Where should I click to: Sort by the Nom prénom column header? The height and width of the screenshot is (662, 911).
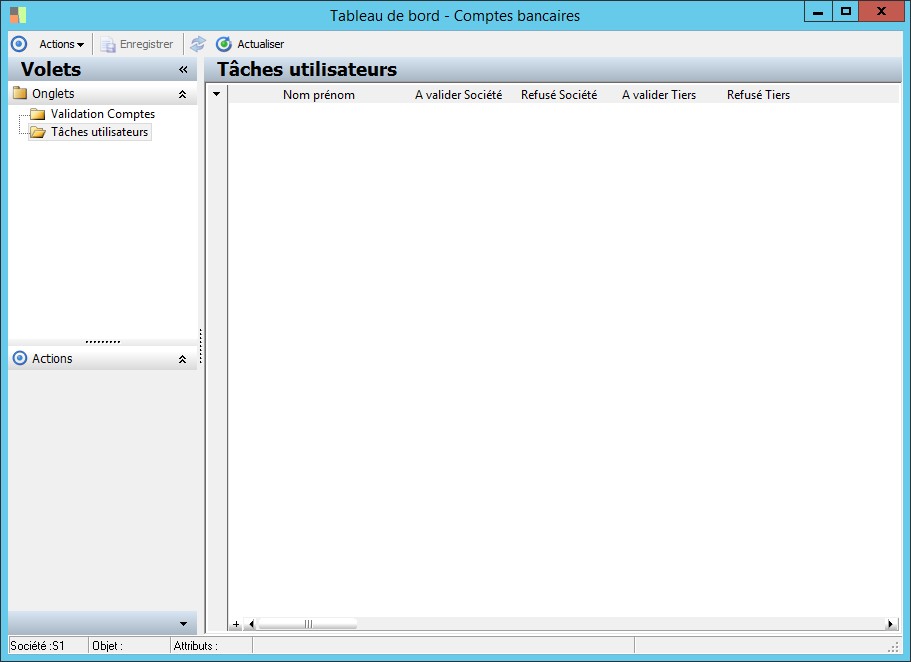click(x=319, y=95)
